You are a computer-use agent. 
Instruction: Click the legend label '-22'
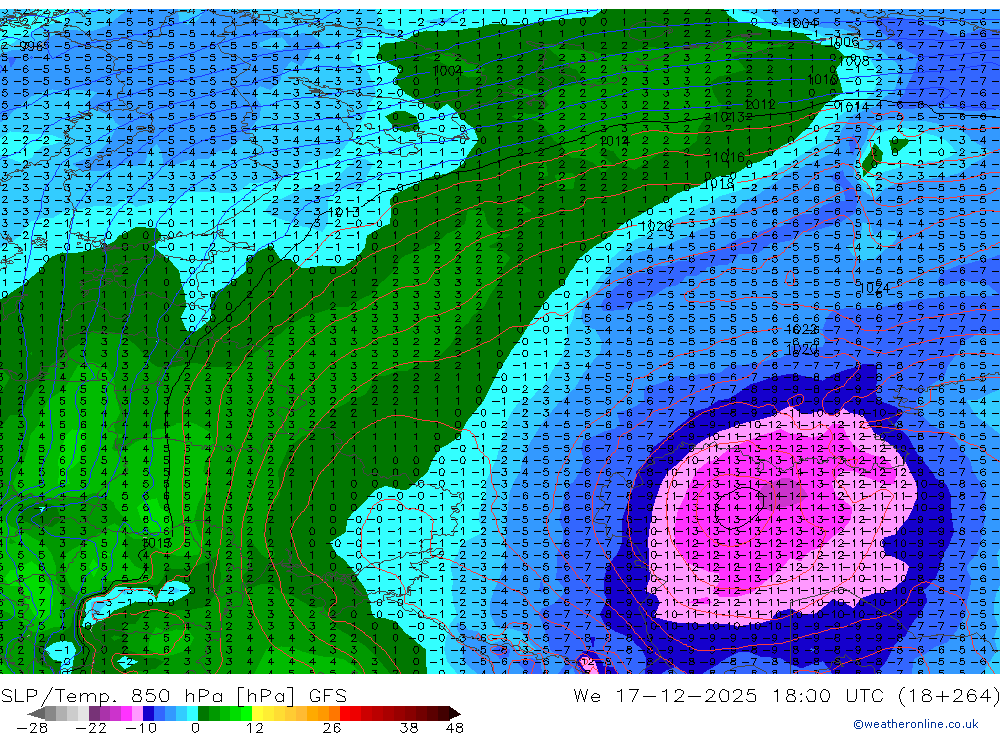91,727
